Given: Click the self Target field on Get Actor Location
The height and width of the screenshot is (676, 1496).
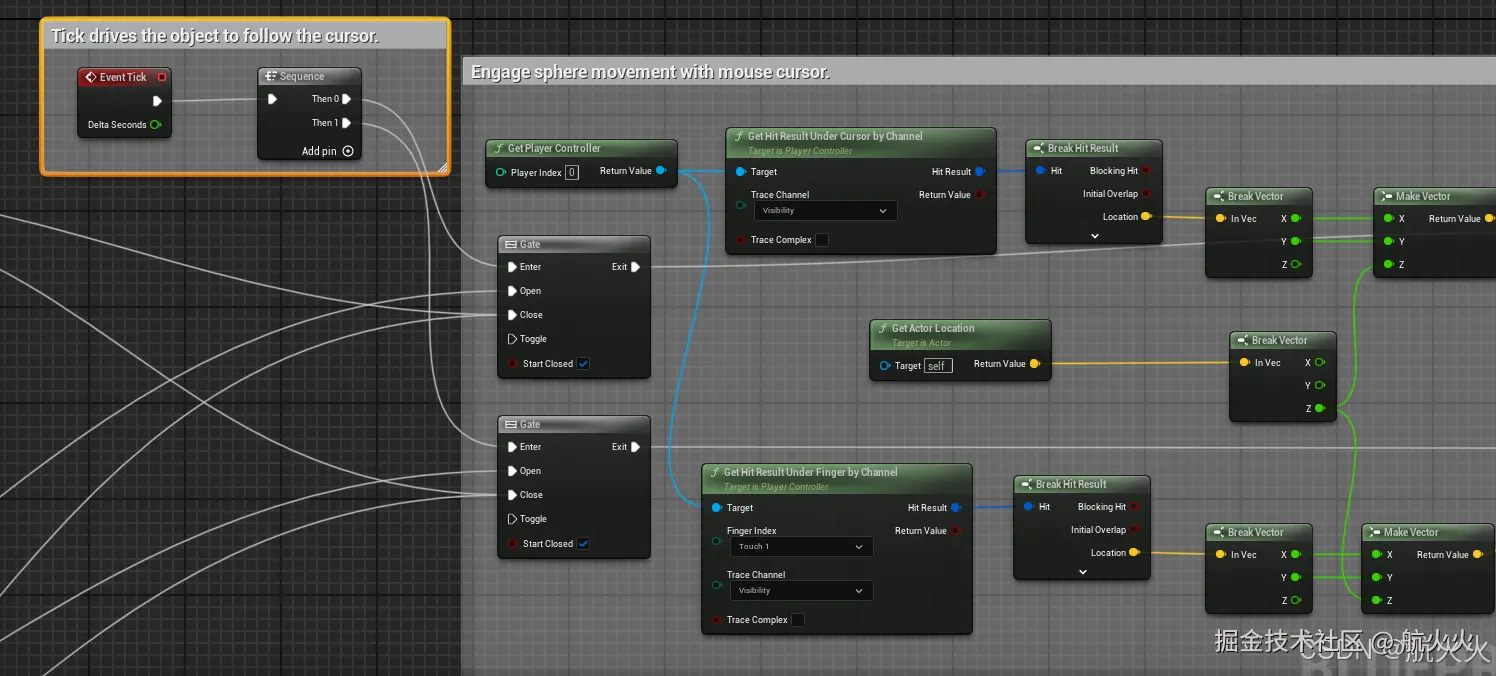Looking at the screenshot, I should click(937, 366).
